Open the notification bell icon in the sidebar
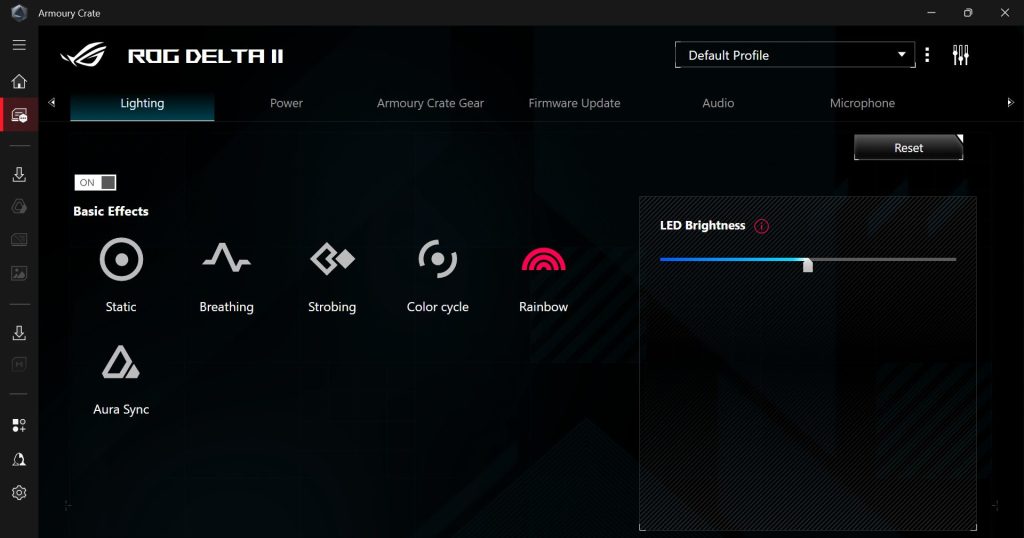Image resolution: width=1024 pixels, height=538 pixels. 19,460
